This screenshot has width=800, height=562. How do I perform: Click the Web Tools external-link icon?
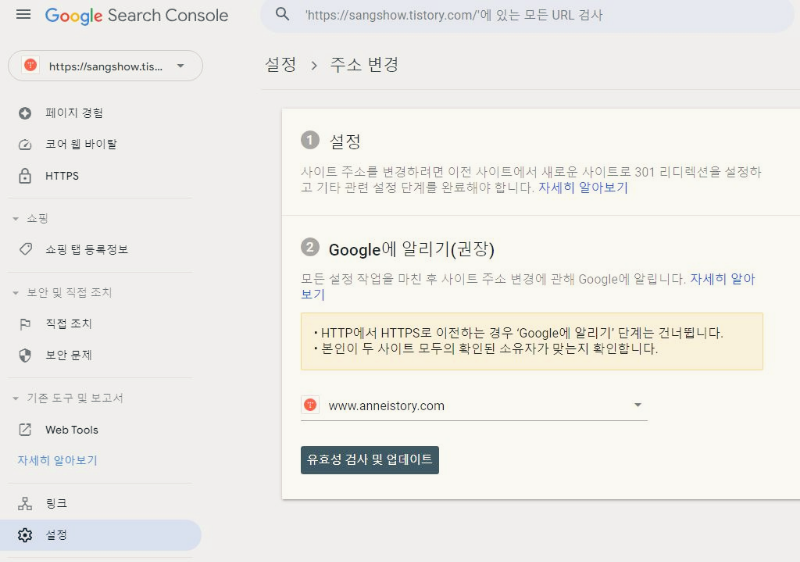pyautogui.click(x=25, y=429)
